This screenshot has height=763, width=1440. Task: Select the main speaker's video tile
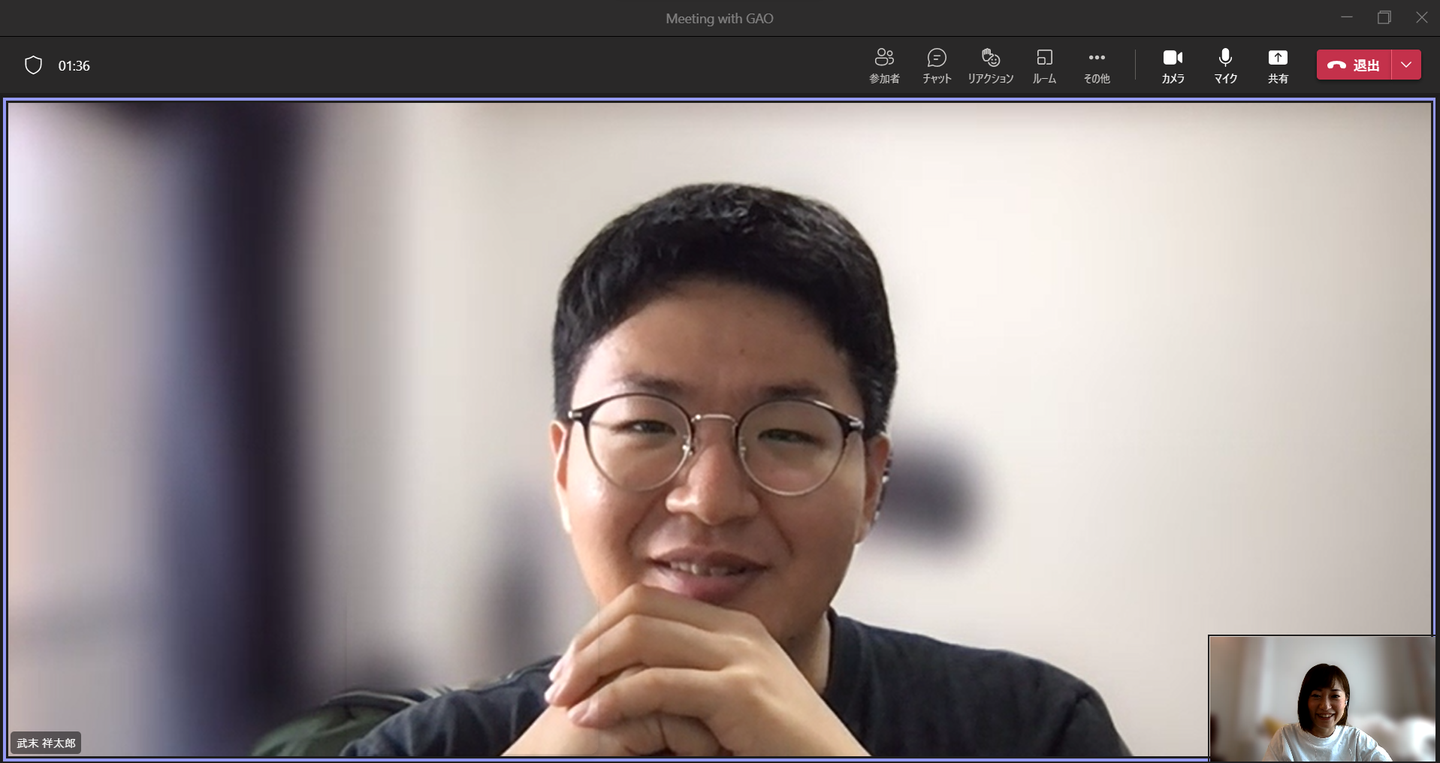pos(720,430)
